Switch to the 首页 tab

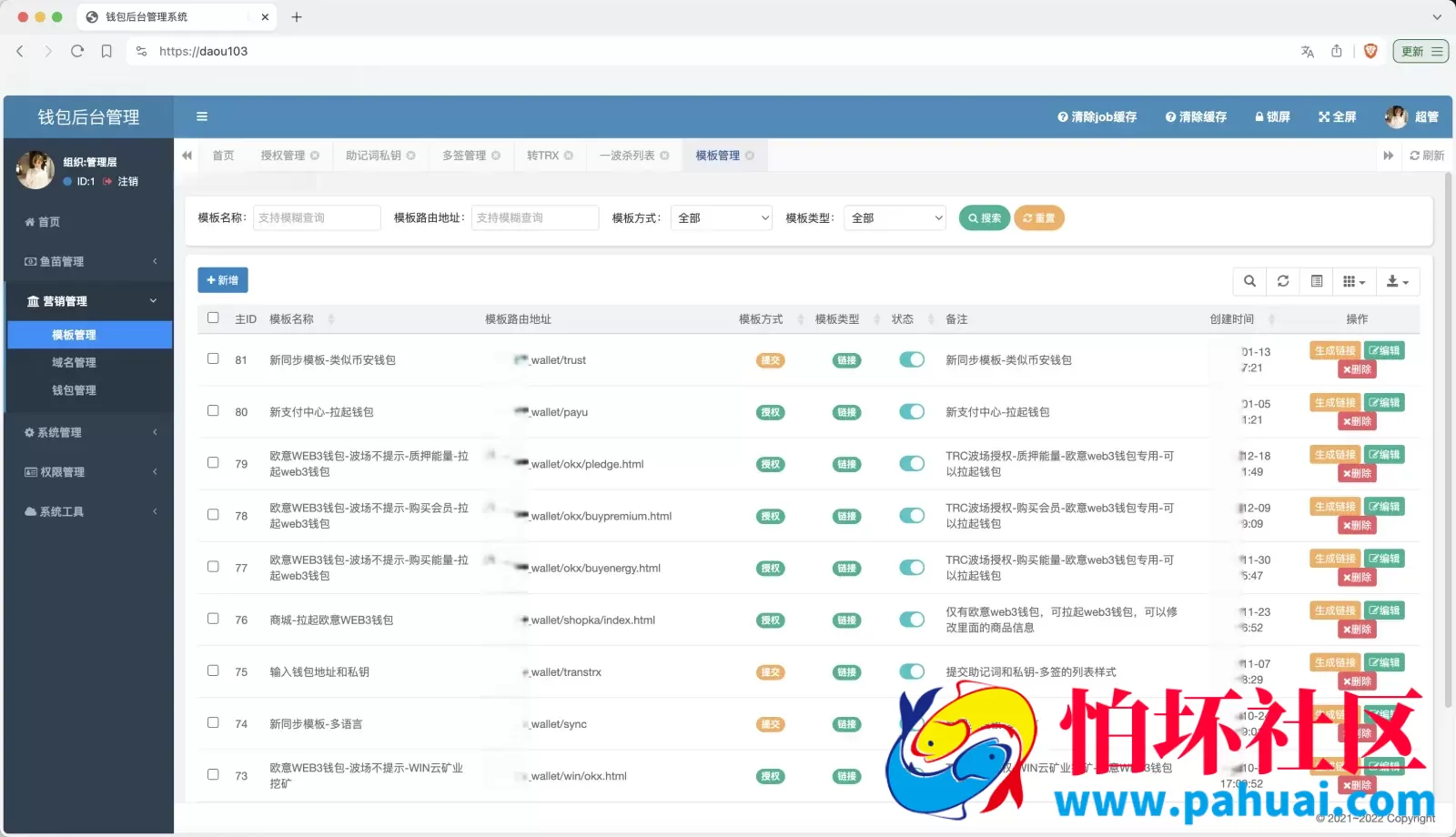[223, 156]
